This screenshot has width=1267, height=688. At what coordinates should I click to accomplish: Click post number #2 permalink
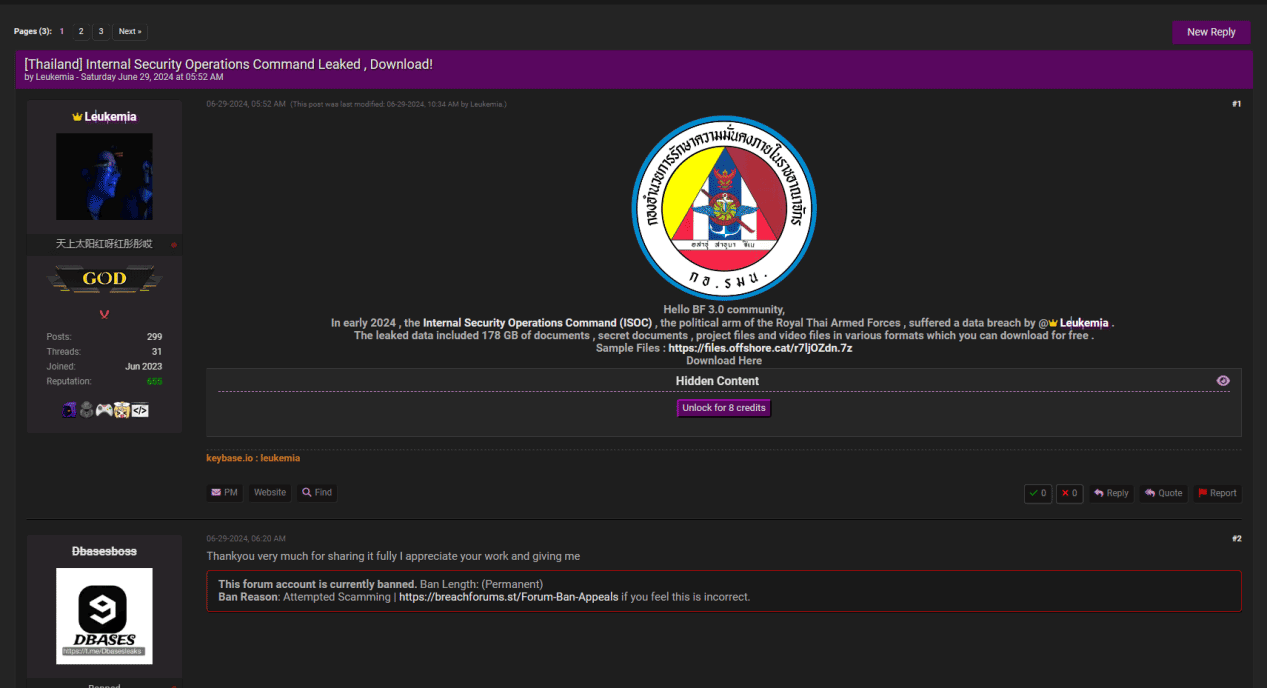(1236, 539)
